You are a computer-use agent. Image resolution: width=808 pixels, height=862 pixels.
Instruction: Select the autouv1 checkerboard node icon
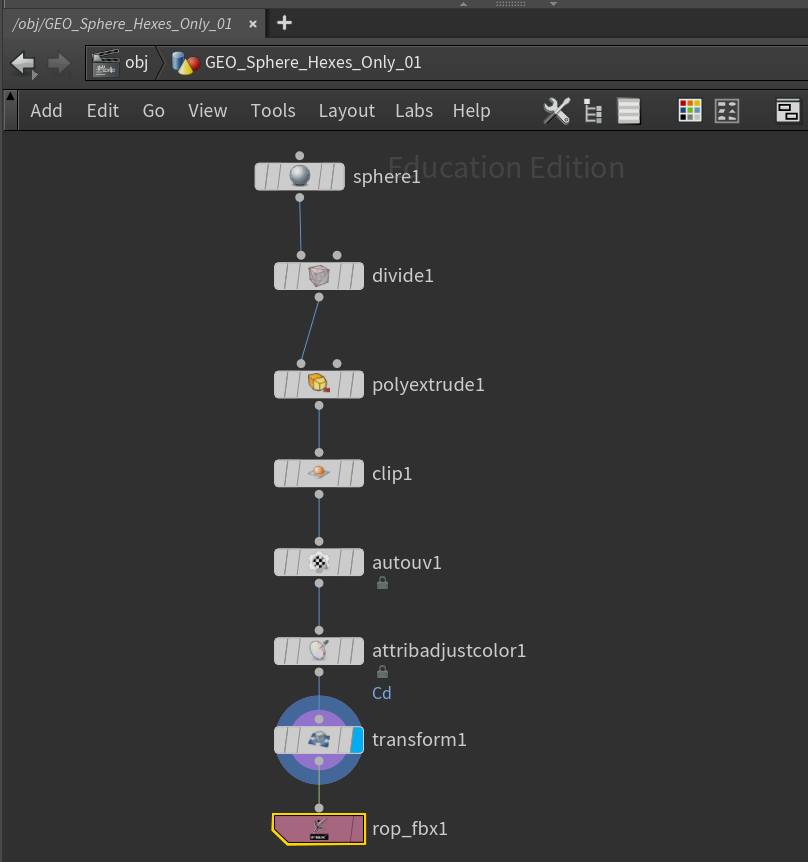(x=319, y=562)
